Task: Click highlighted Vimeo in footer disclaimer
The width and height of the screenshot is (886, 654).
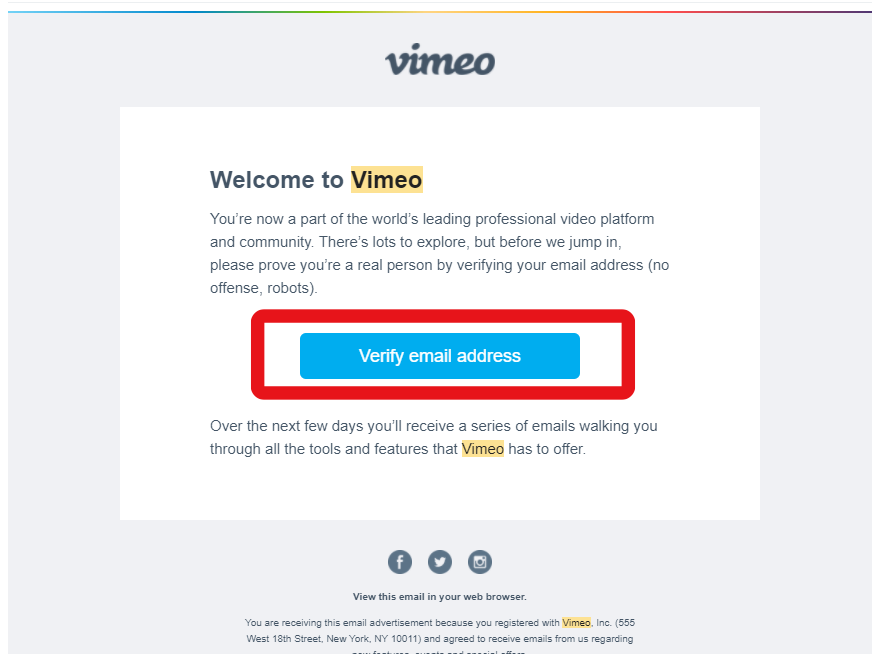Action: click(x=576, y=622)
